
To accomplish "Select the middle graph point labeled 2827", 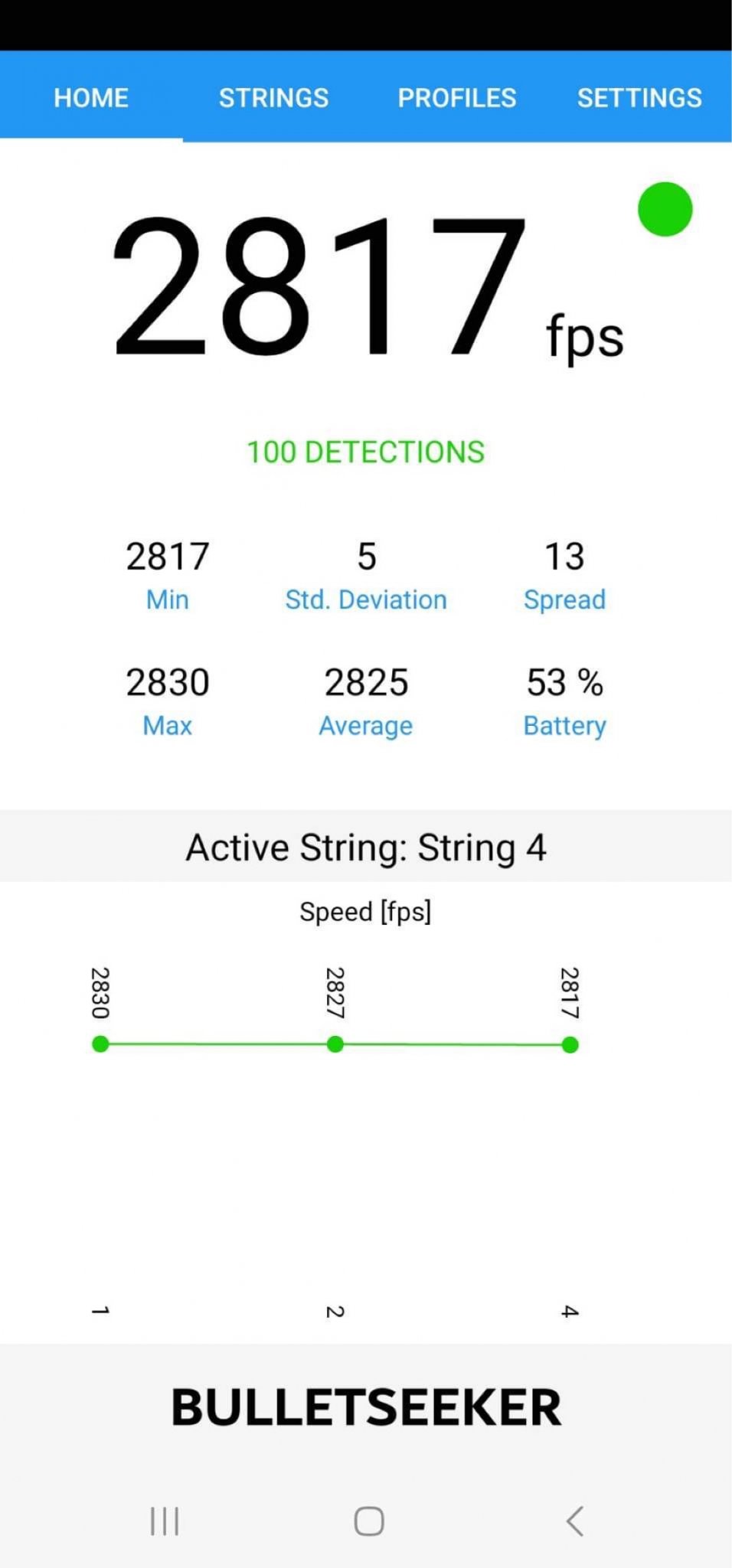I will click(x=335, y=1044).
